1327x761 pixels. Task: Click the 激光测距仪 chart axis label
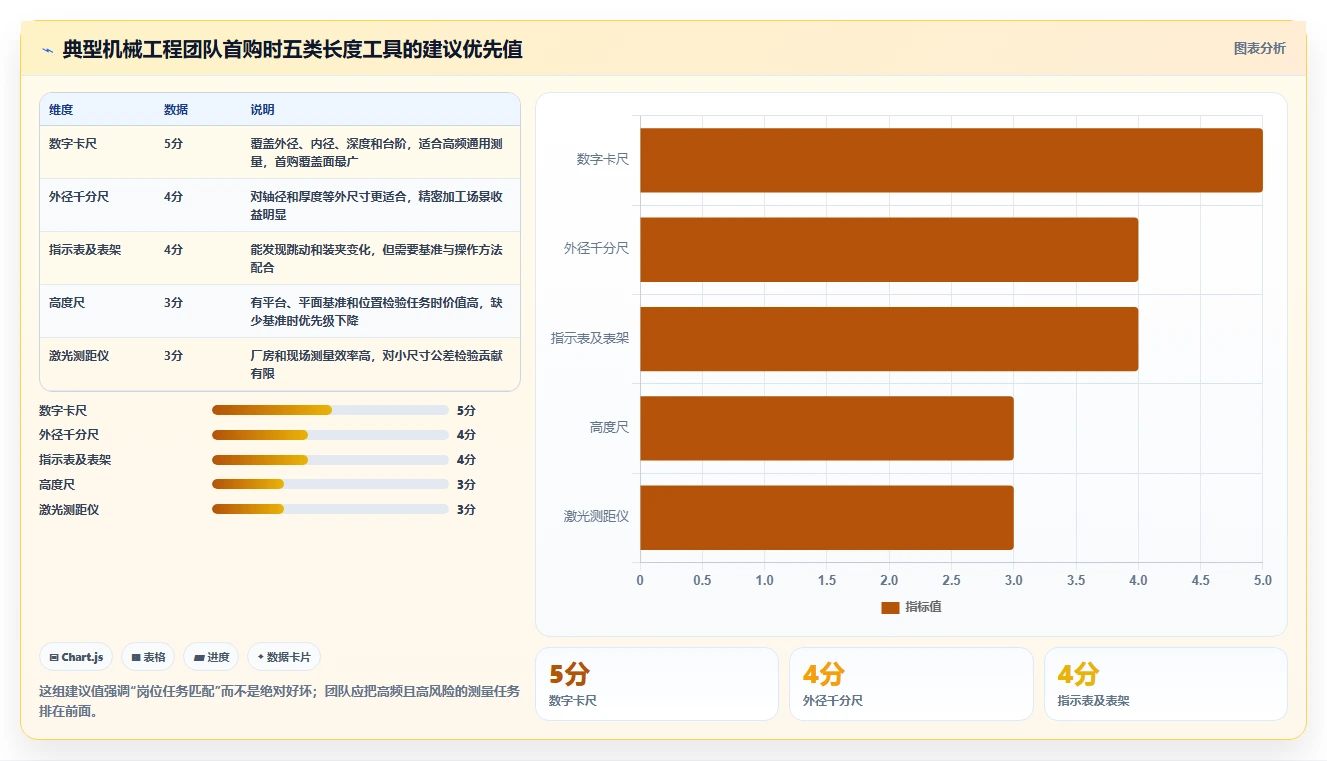click(596, 517)
